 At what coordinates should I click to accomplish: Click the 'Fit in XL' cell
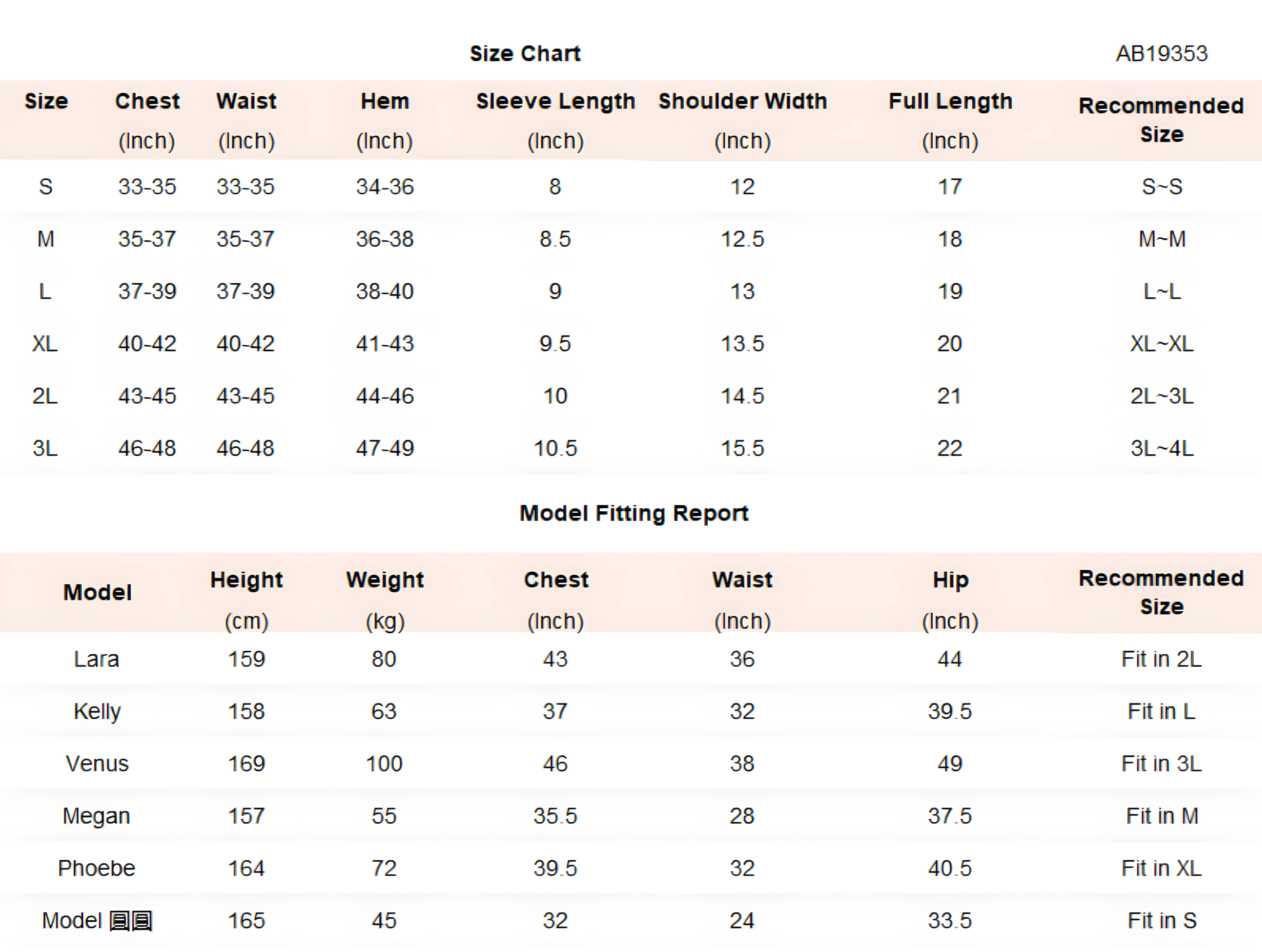(1161, 868)
